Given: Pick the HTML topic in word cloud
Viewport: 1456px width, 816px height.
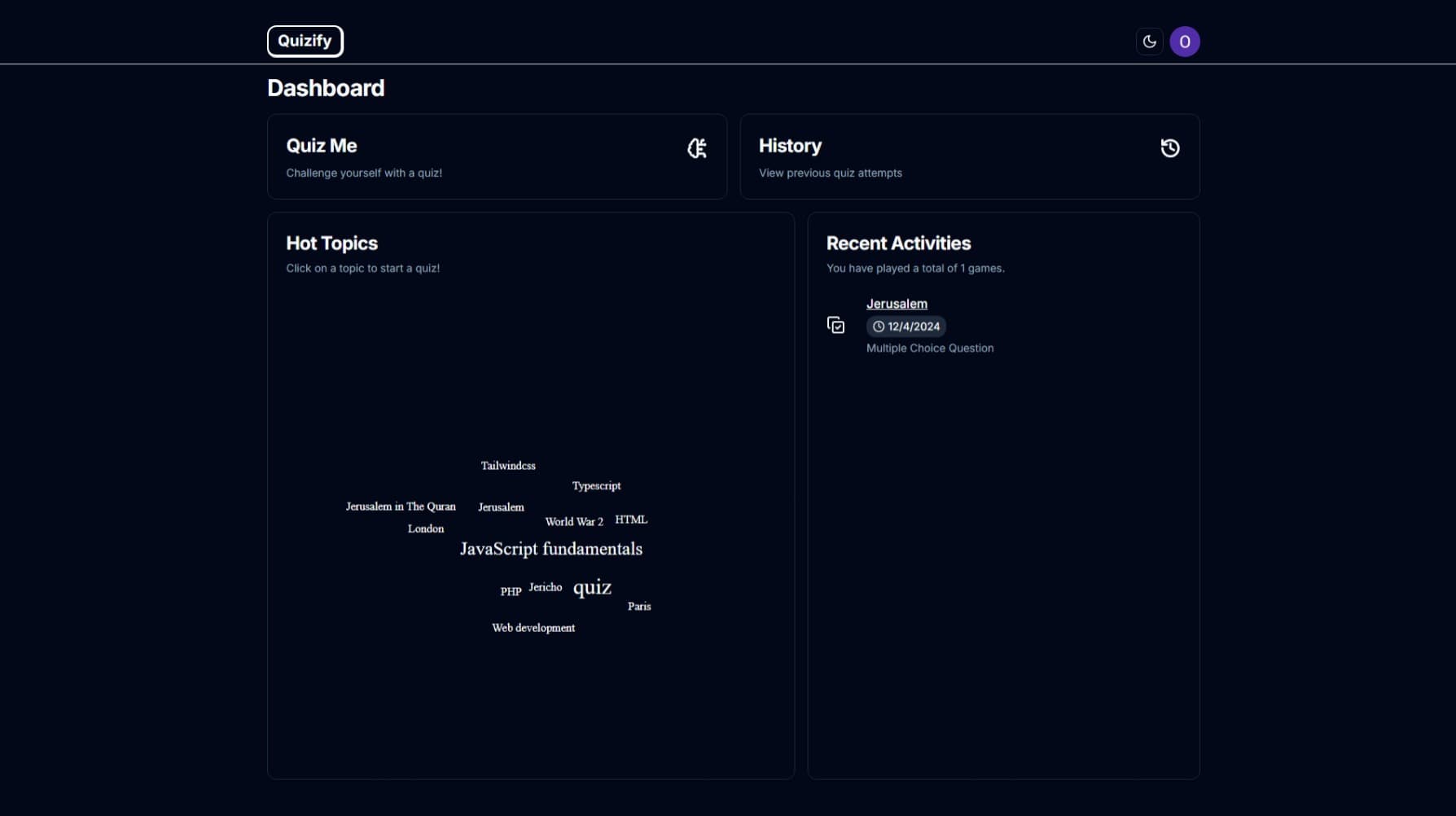Looking at the screenshot, I should pyautogui.click(x=630, y=520).
